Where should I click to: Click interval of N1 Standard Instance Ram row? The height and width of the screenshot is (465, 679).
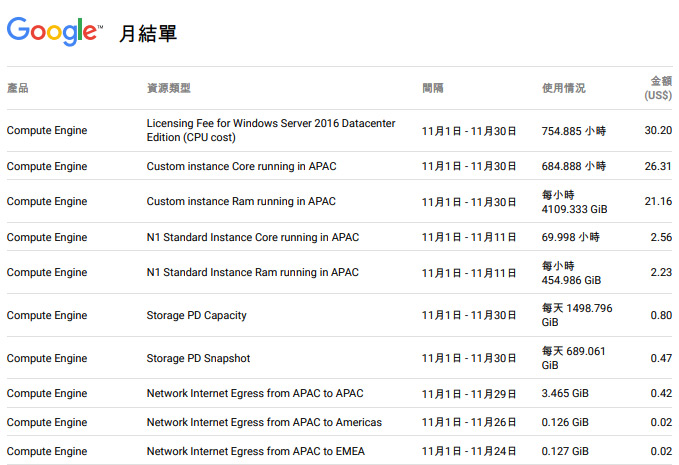coord(469,273)
